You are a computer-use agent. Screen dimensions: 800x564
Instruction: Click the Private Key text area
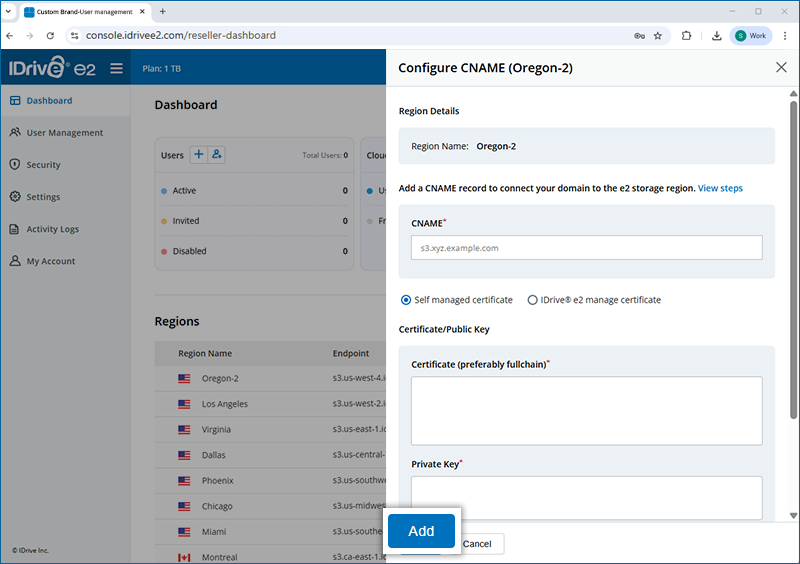(x=587, y=498)
